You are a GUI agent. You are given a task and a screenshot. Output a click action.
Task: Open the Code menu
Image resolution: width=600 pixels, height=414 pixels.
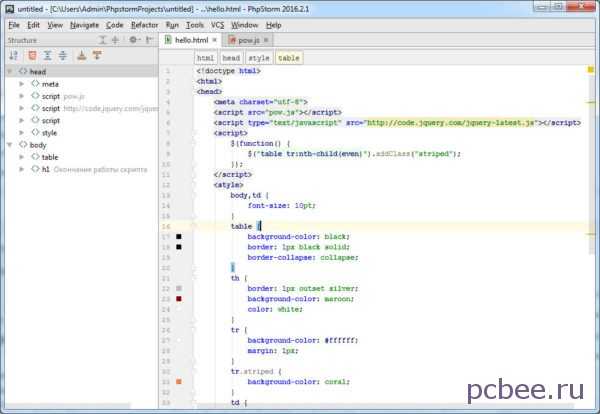pos(115,25)
